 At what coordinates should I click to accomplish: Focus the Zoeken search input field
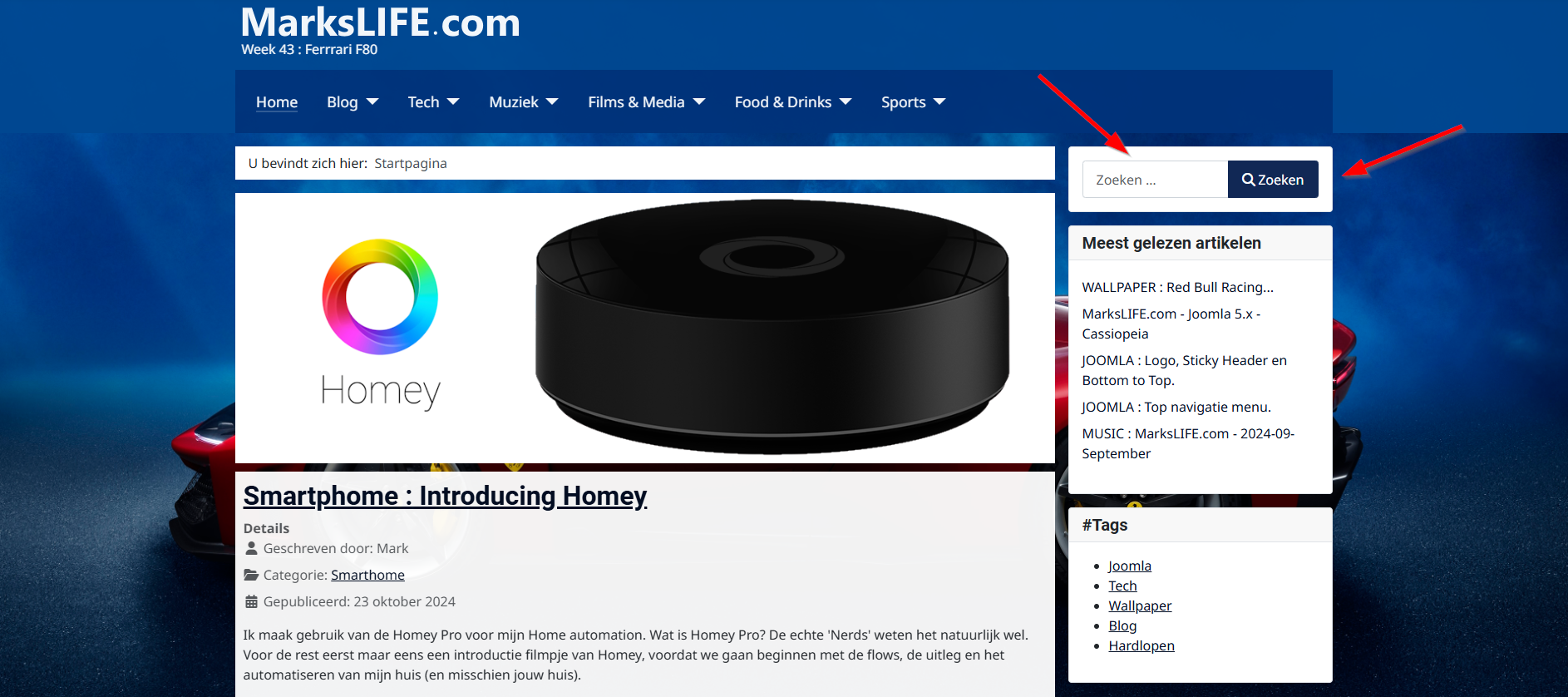[1155, 180]
